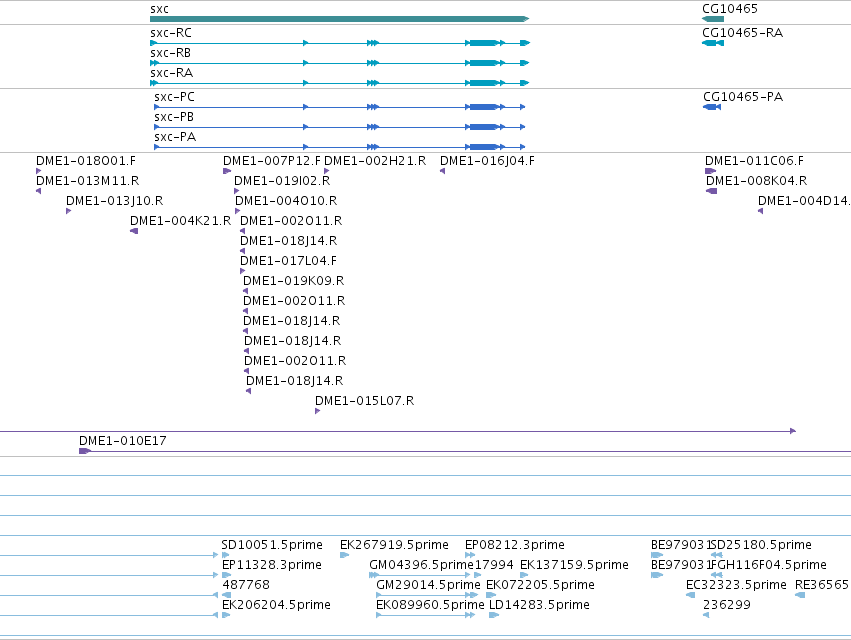Click the DME1-010E17 clone label
851x640 pixels.
123,441
